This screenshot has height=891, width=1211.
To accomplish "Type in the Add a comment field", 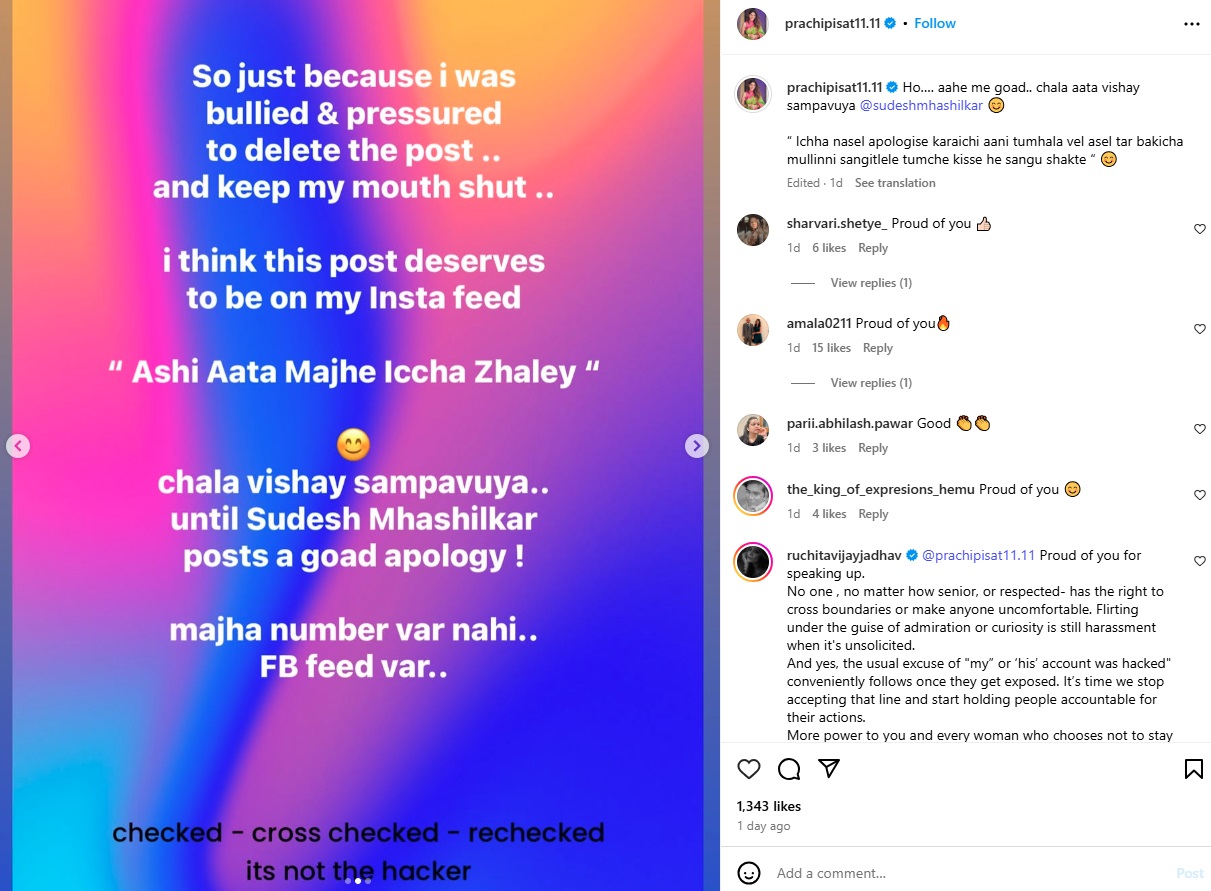I will coord(960,873).
